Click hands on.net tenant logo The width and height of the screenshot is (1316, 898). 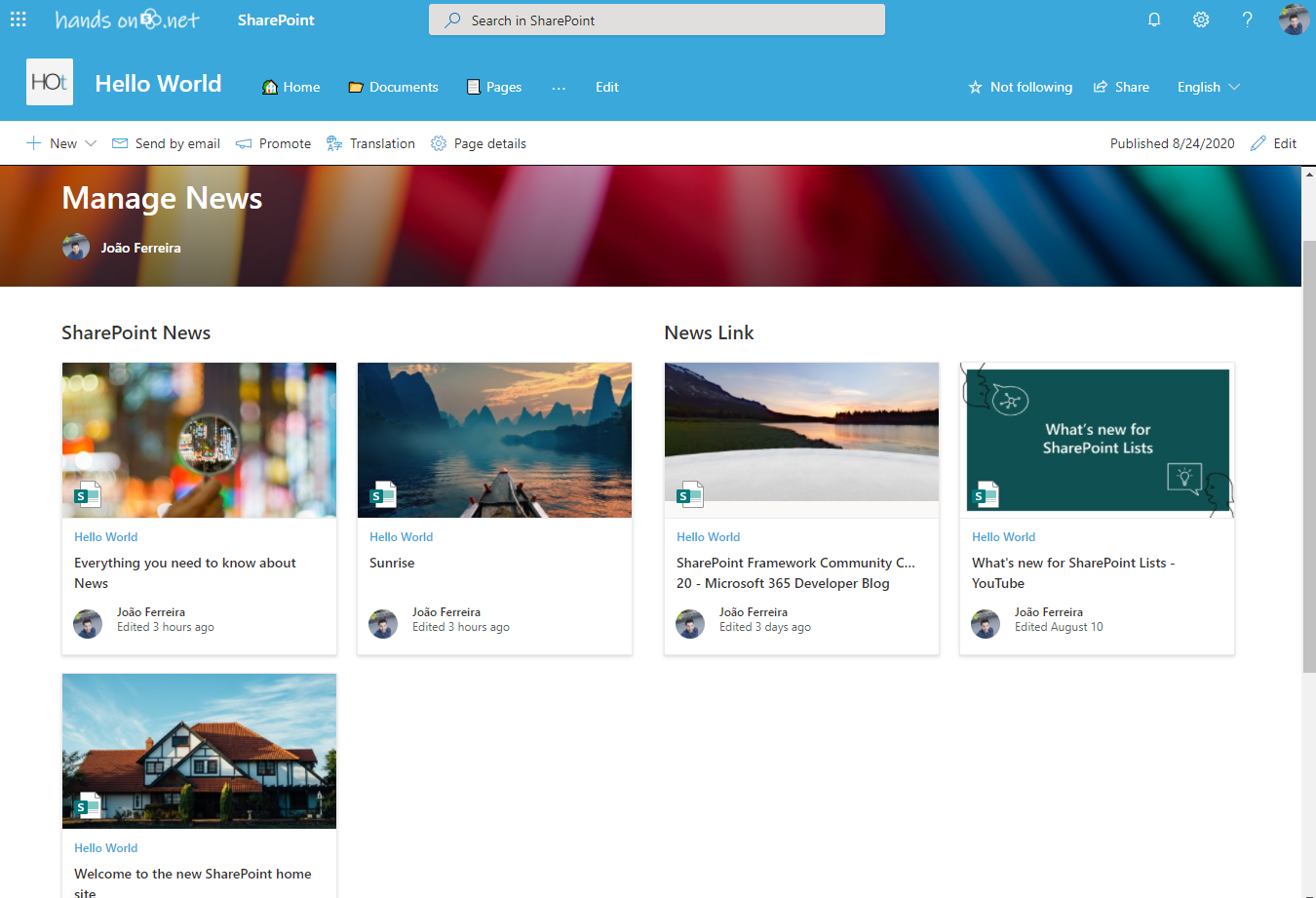(127, 20)
